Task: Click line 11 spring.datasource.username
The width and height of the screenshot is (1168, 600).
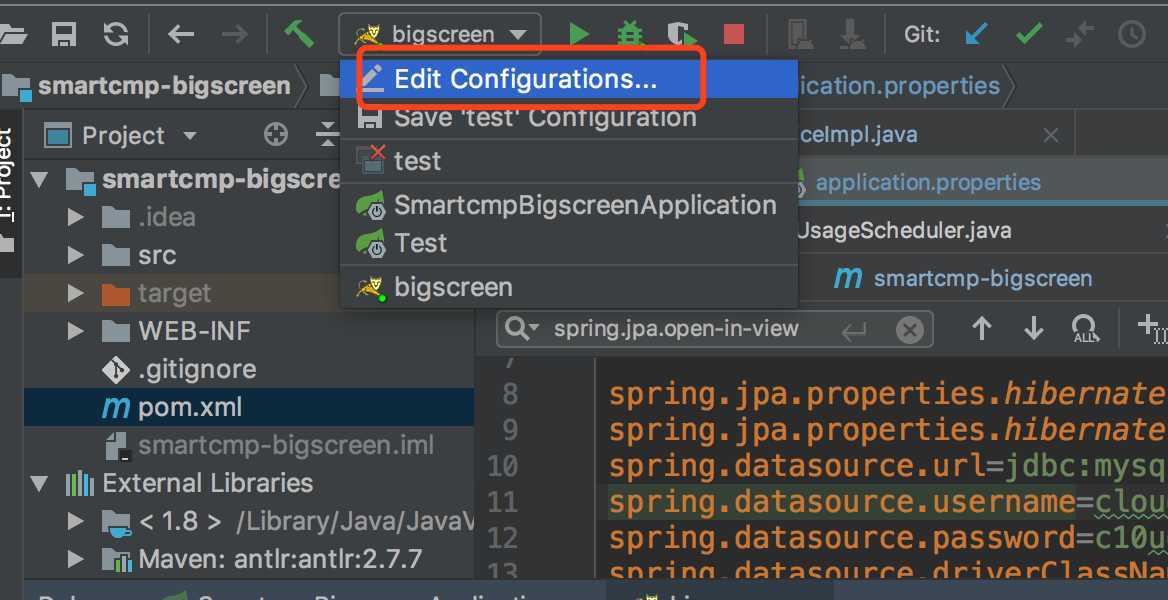Action: 842,502
